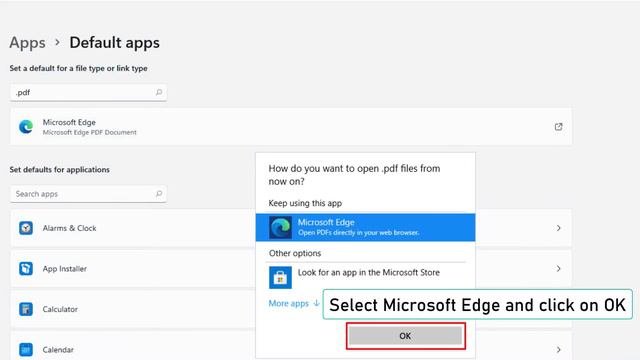Image resolution: width=640 pixels, height=360 pixels.
Task: Click the Calendar label
Action: point(58,350)
